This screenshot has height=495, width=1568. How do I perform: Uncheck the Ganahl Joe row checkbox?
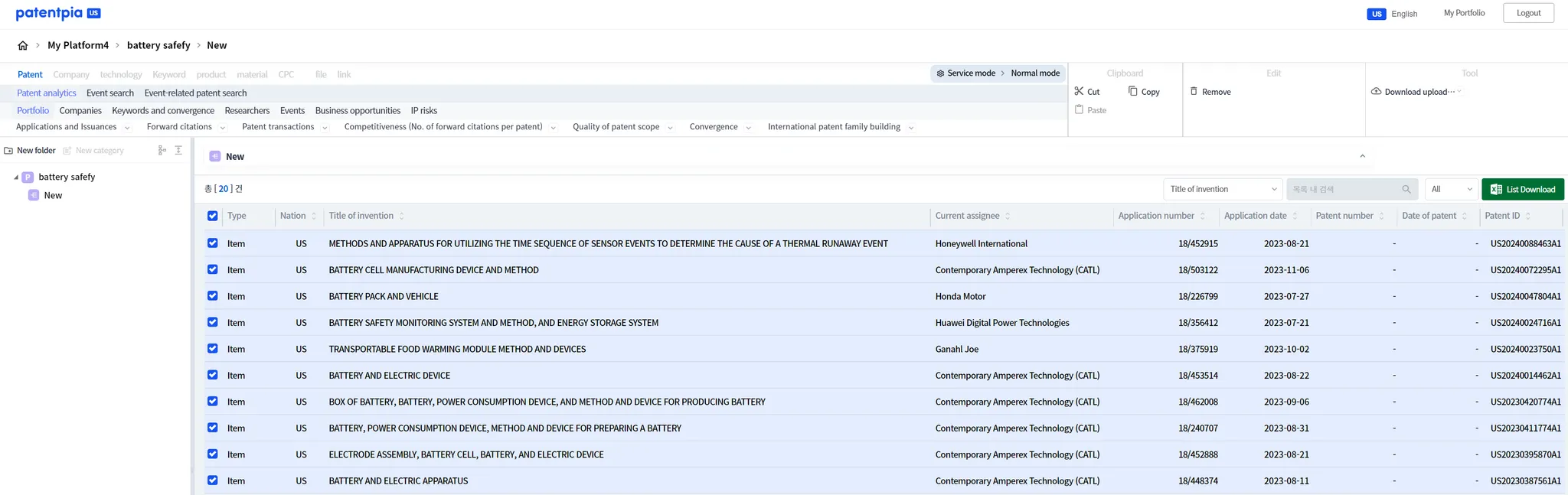[x=212, y=349]
